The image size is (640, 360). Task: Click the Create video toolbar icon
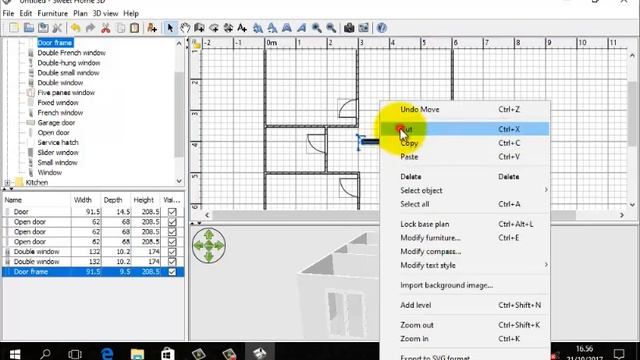363,28
